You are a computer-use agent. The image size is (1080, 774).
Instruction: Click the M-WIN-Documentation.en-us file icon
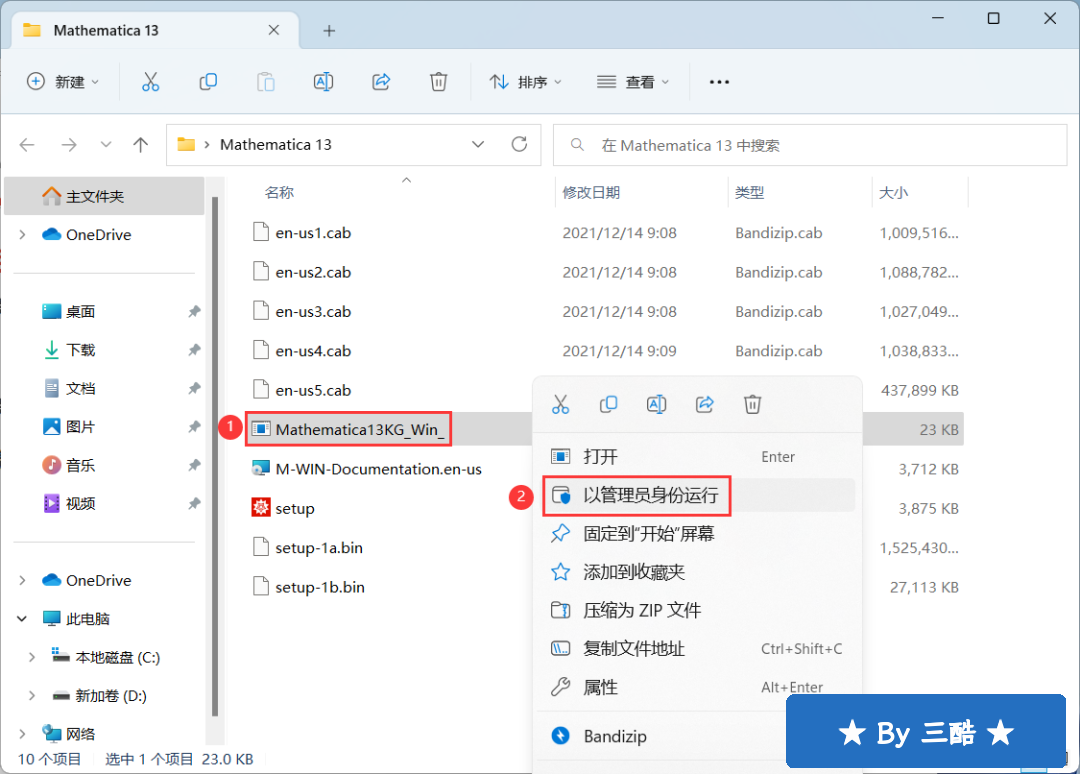pos(261,469)
